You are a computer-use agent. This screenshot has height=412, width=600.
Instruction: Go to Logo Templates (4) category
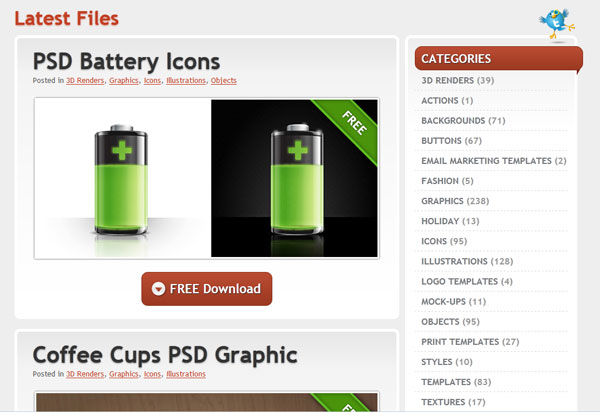467,282
